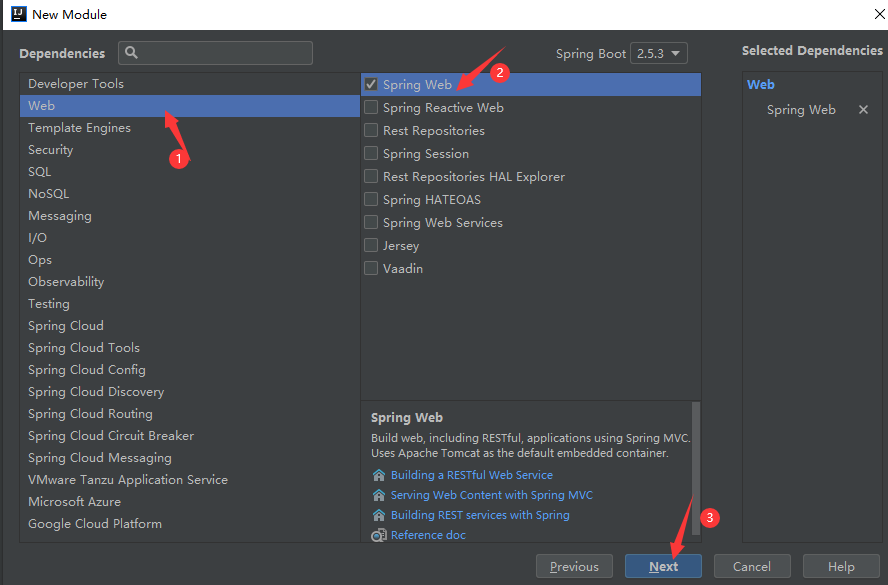Click the Next button

click(663, 566)
